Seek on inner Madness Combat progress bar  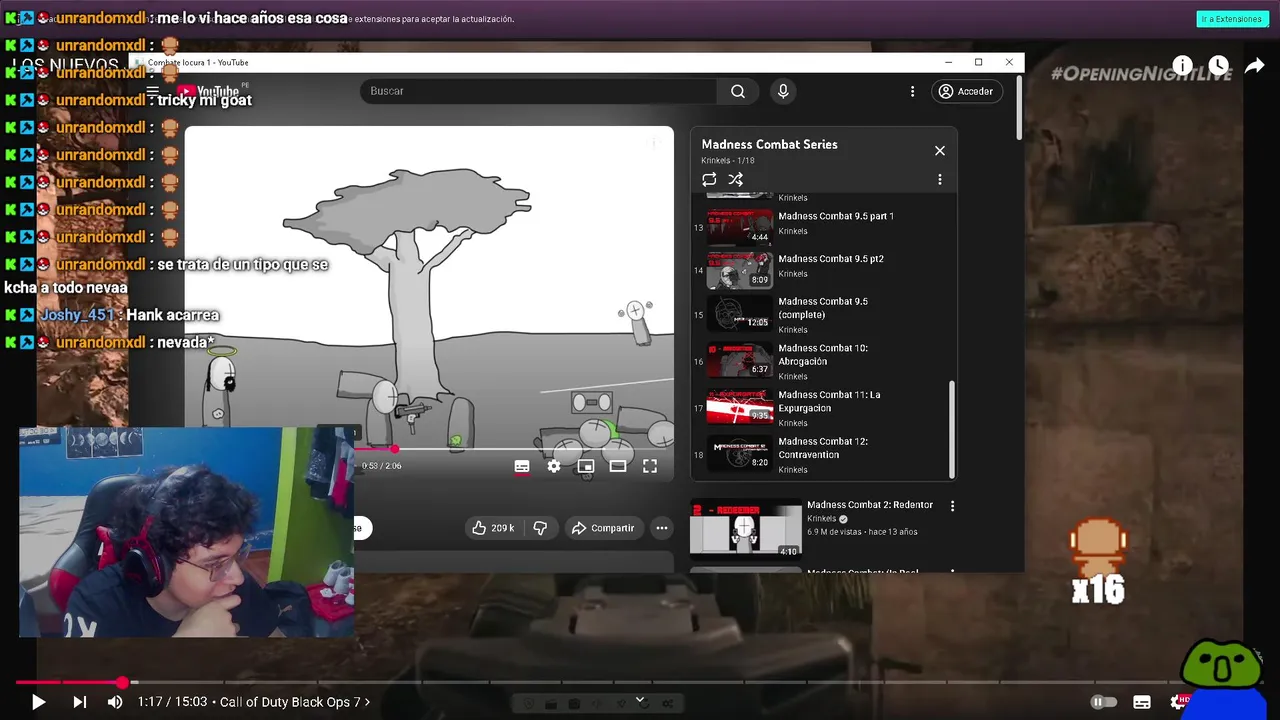514,449
